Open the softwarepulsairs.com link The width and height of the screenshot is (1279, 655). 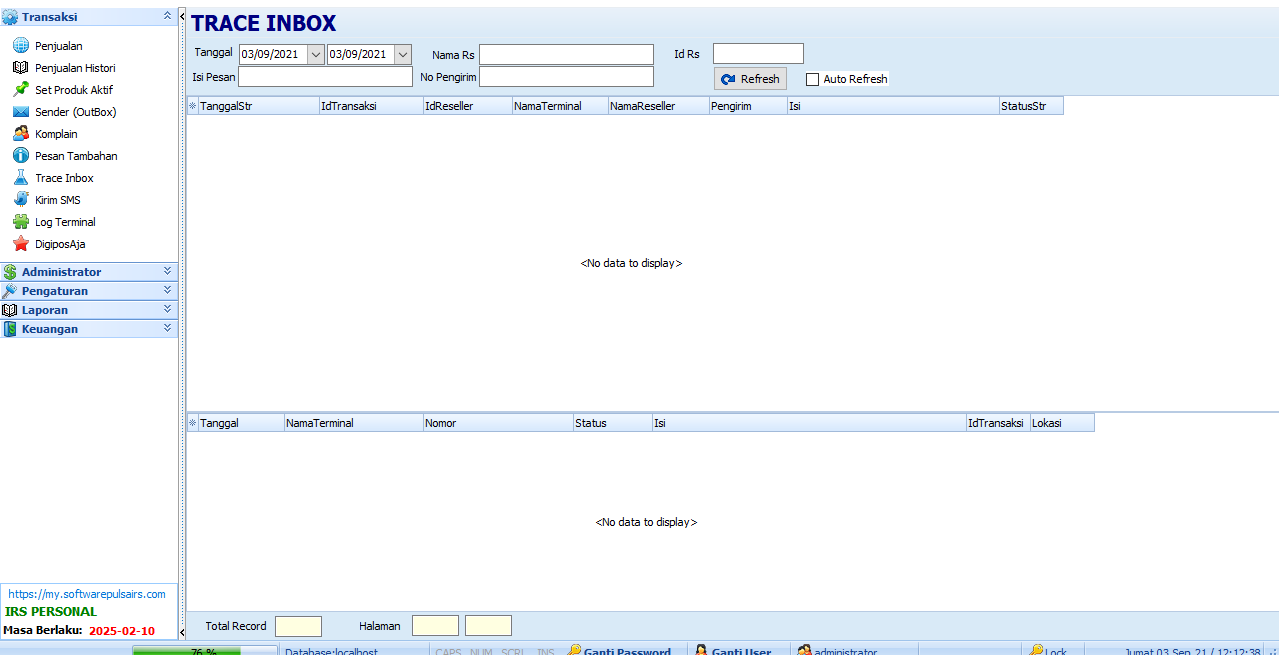88,593
